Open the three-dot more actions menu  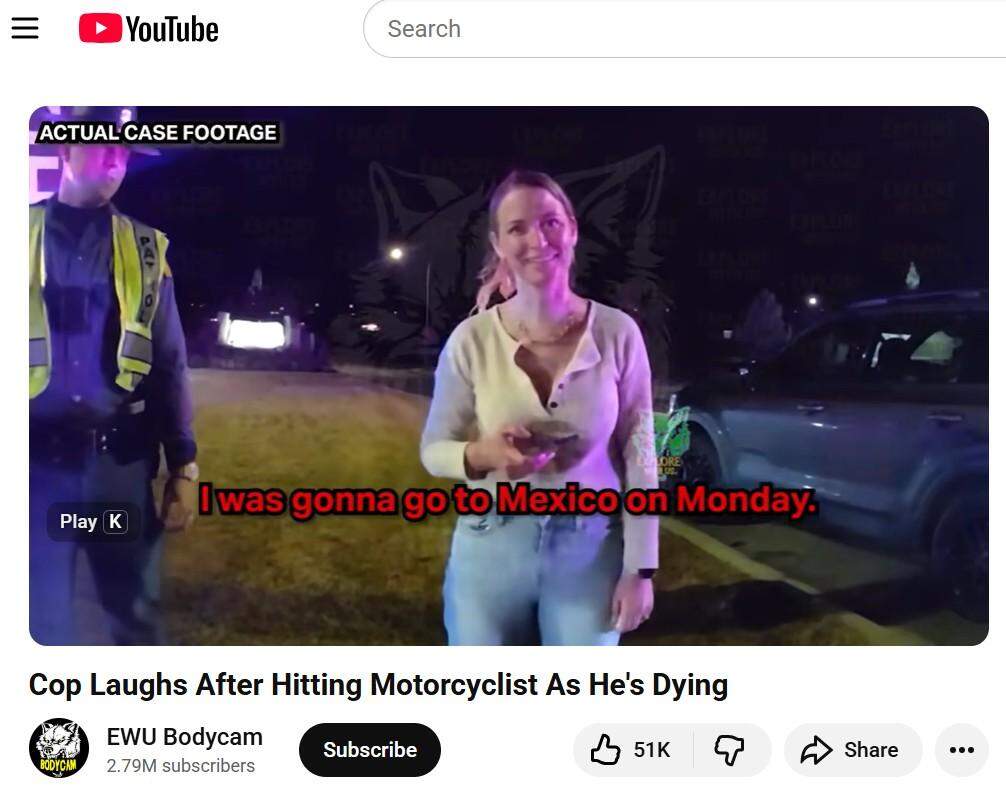961,750
